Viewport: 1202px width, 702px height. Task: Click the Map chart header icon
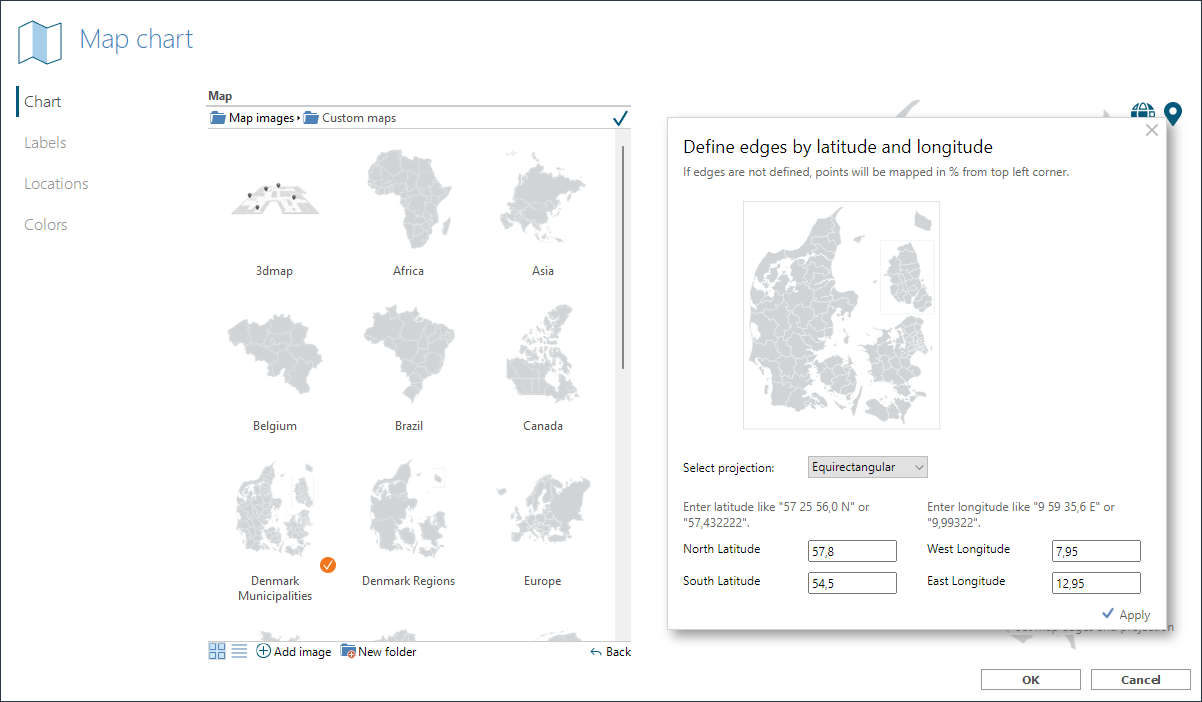point(39,42)
